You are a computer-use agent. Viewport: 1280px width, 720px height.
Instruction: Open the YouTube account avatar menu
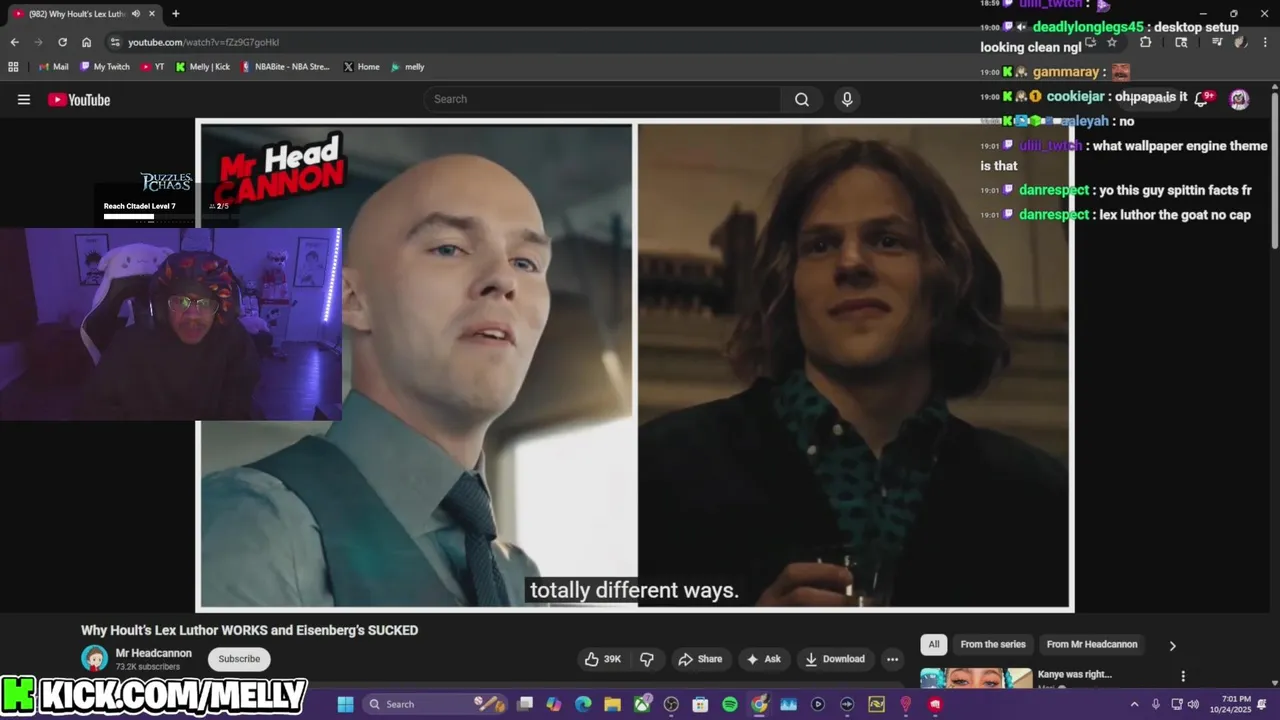point(1239,99)
